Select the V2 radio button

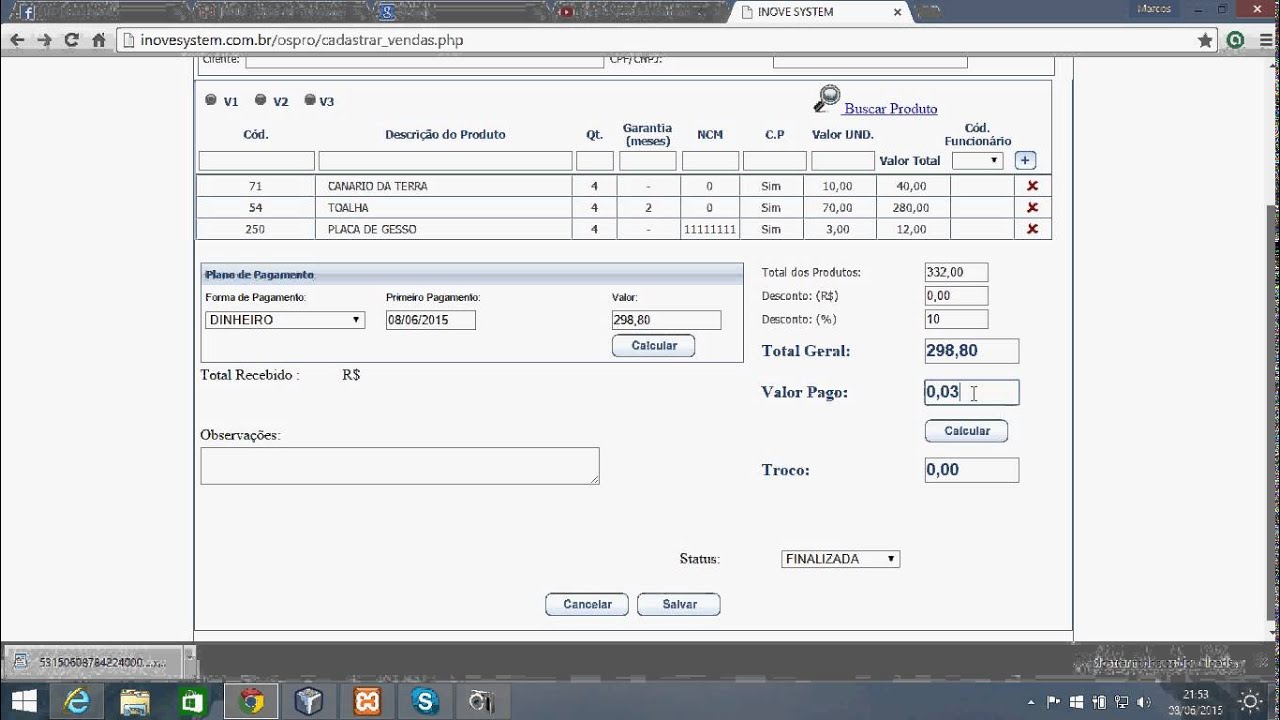[260, 100]
